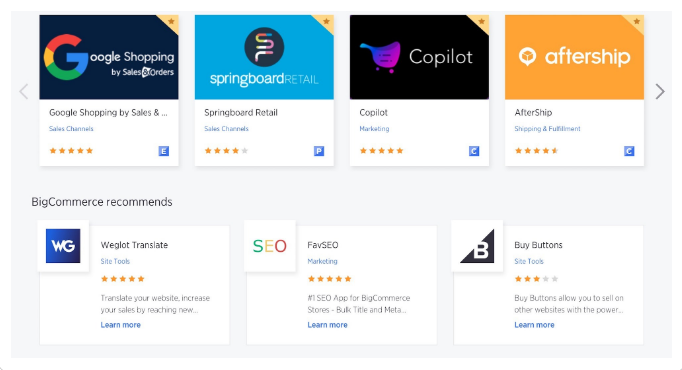Open Learn more link for FavSEO

(x=328, y=325)
